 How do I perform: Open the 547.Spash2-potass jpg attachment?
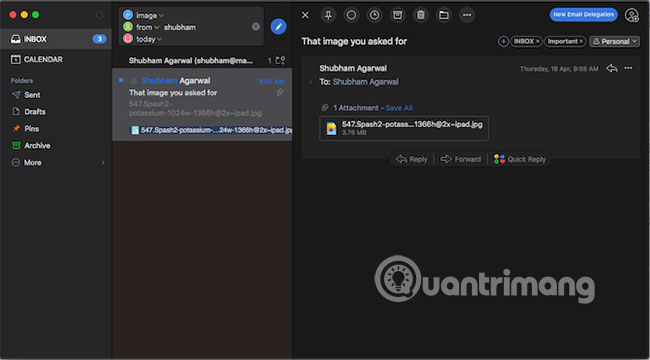[404, 129]
